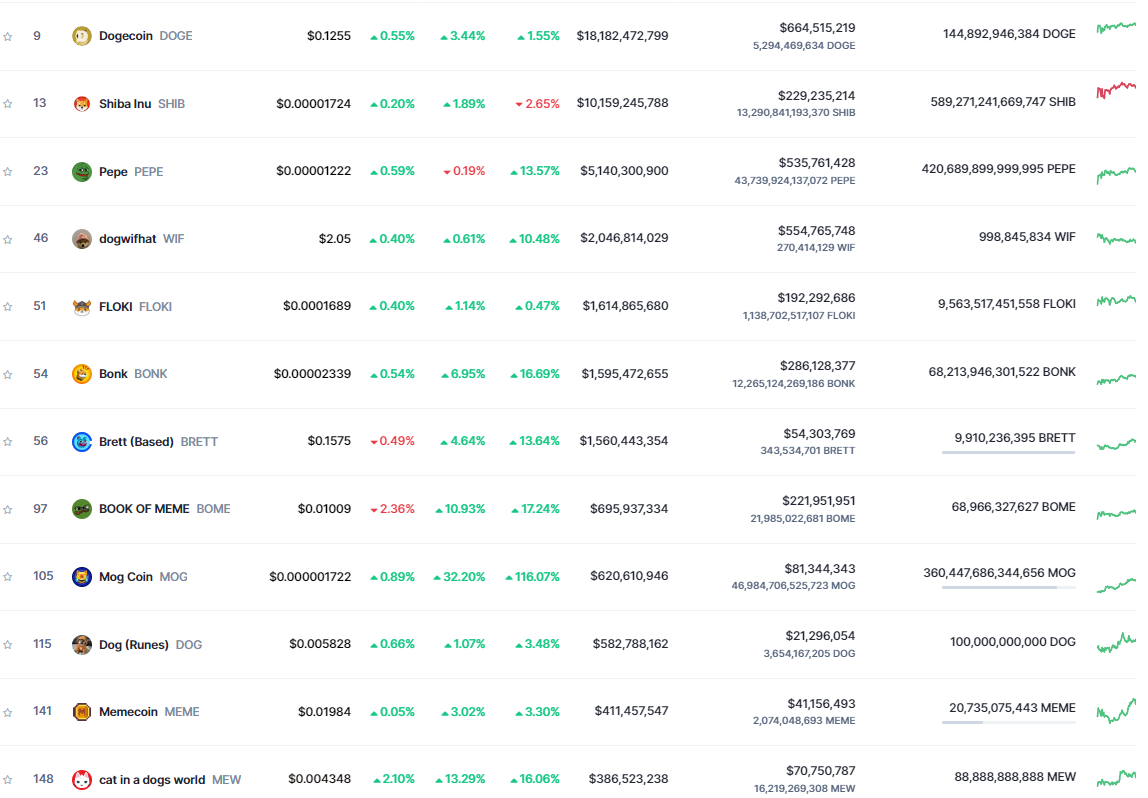Click the Dogecoin coin logo
1148x798 pixels.
click(81, 36)
